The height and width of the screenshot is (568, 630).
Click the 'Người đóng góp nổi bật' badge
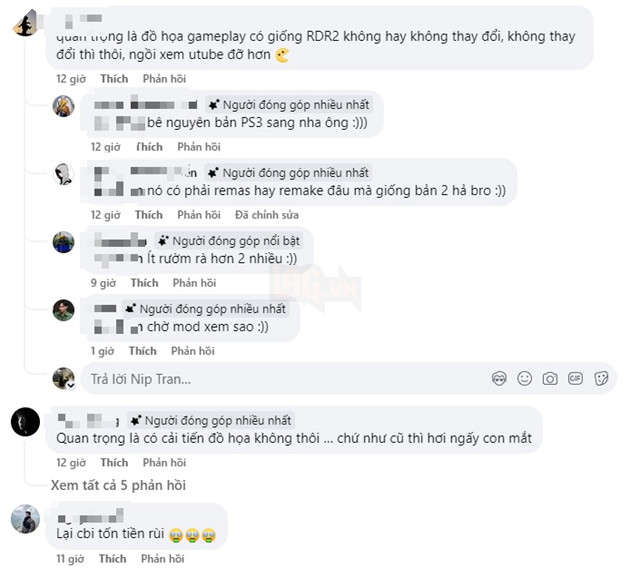(229, 241)
